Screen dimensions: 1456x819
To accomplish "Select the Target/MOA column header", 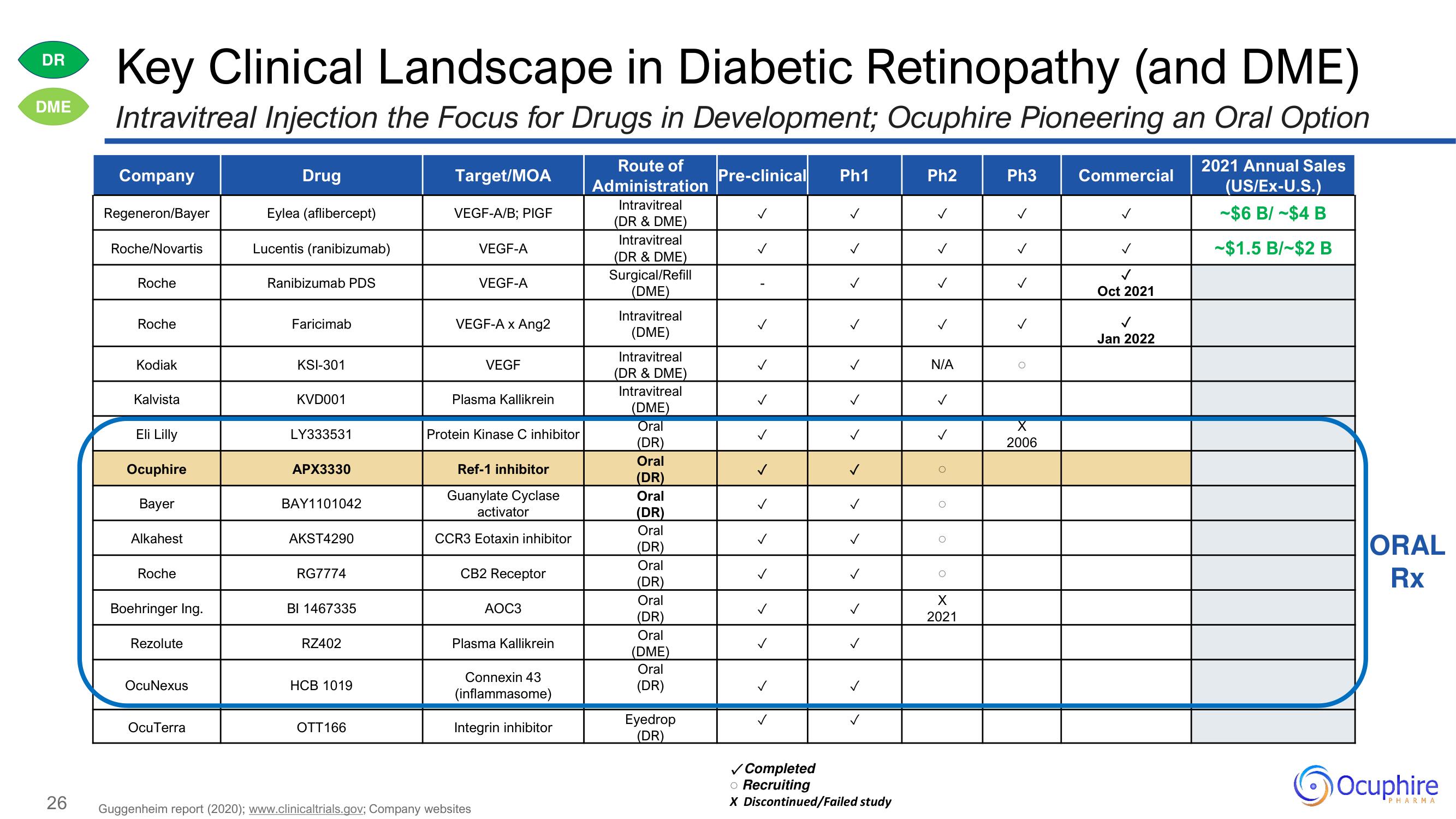I will point(503,175).
